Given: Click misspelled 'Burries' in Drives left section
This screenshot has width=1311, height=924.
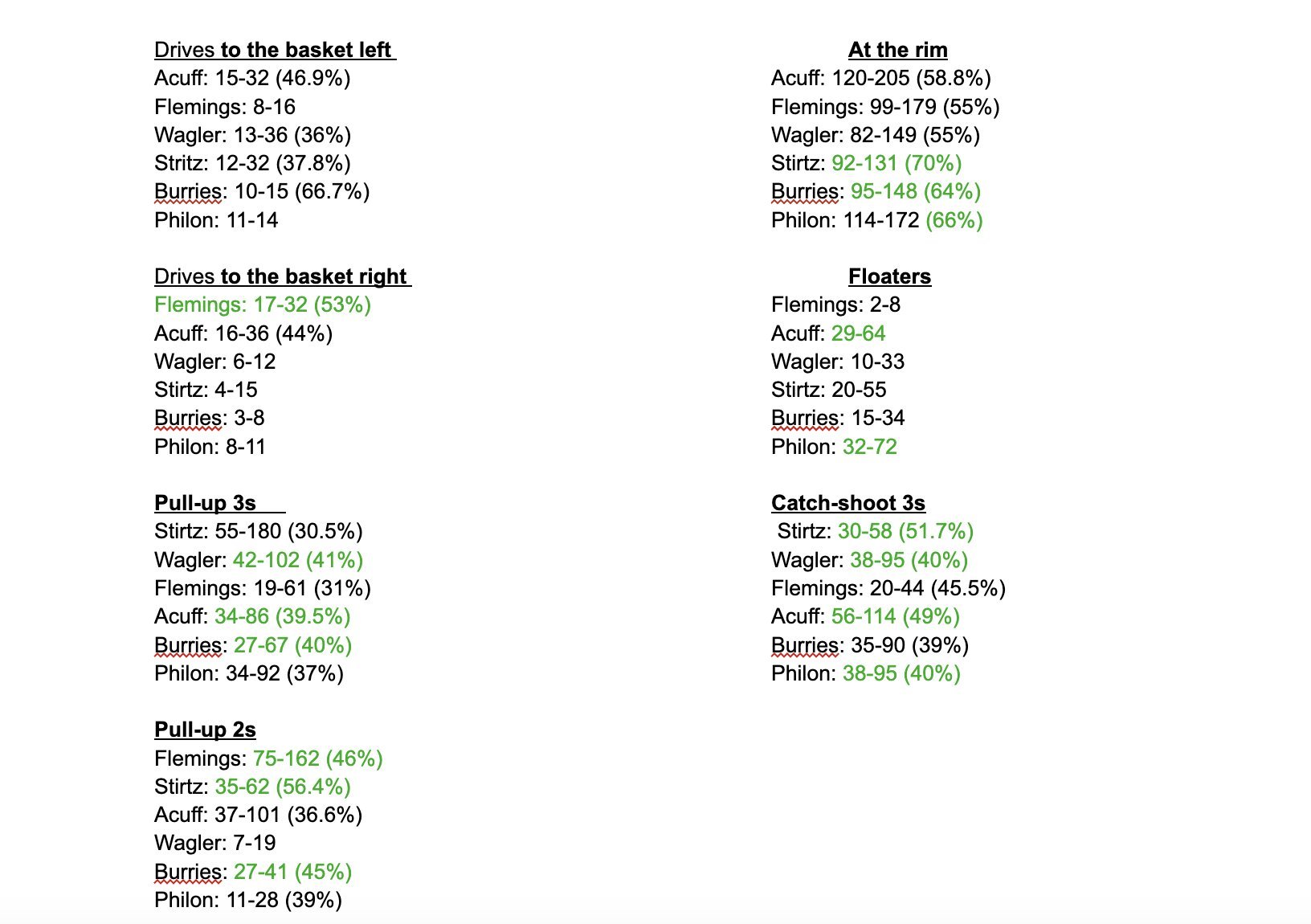Looking at the screenshot, I should click(x=188, y=191).
